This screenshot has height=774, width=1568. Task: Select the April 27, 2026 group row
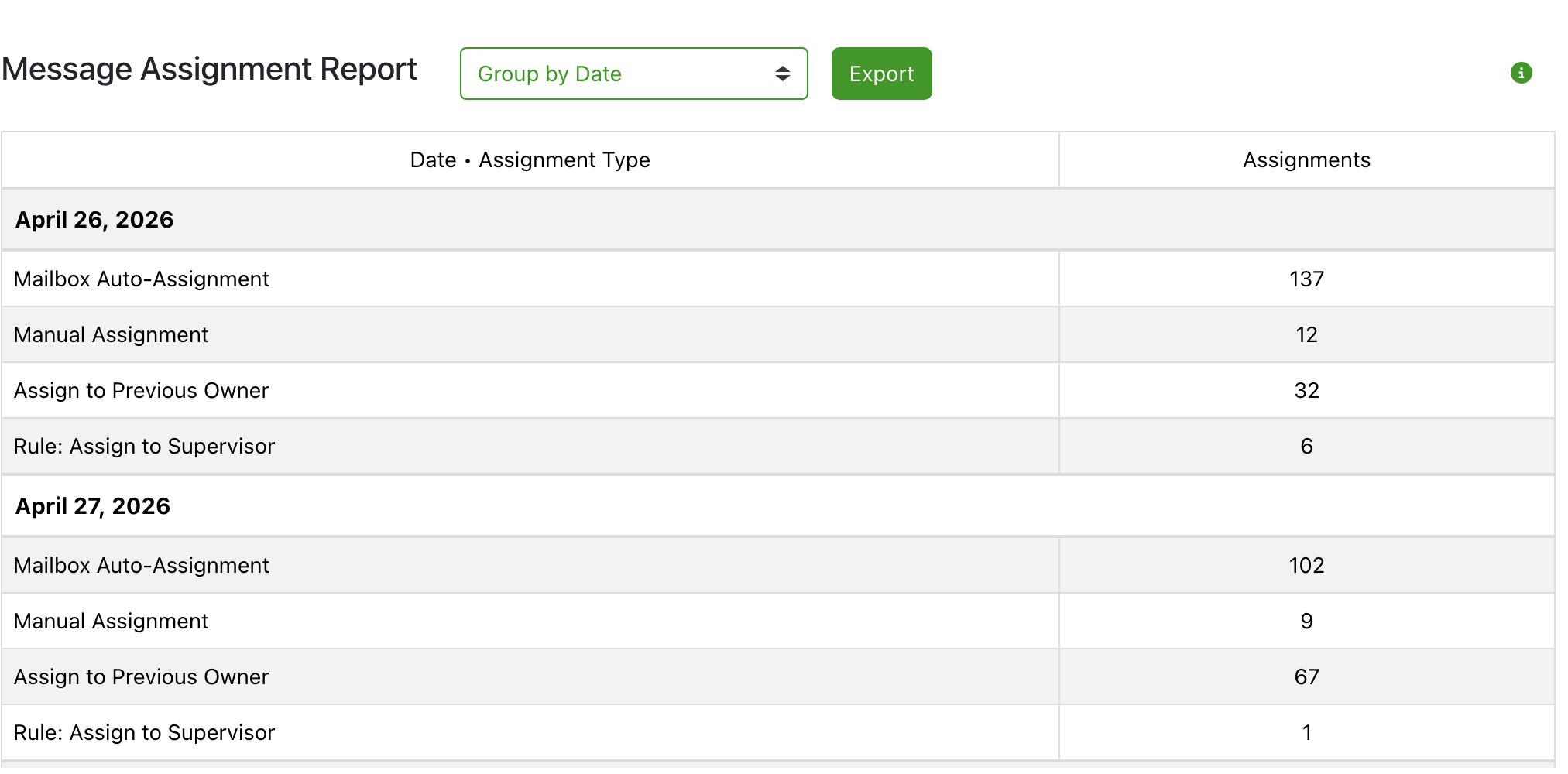[777, 506]
